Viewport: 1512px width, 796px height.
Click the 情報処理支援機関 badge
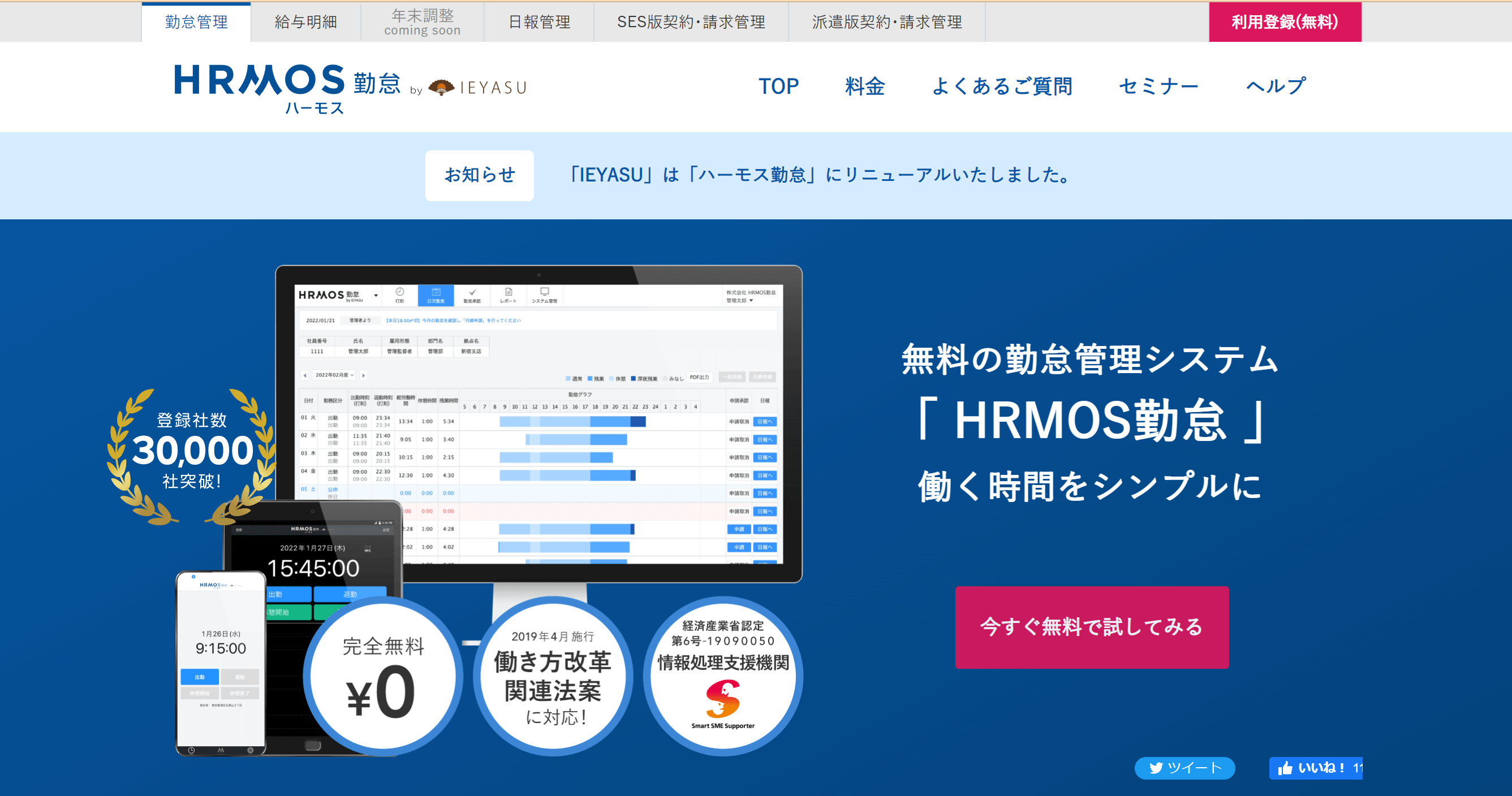tap(722, 676)
